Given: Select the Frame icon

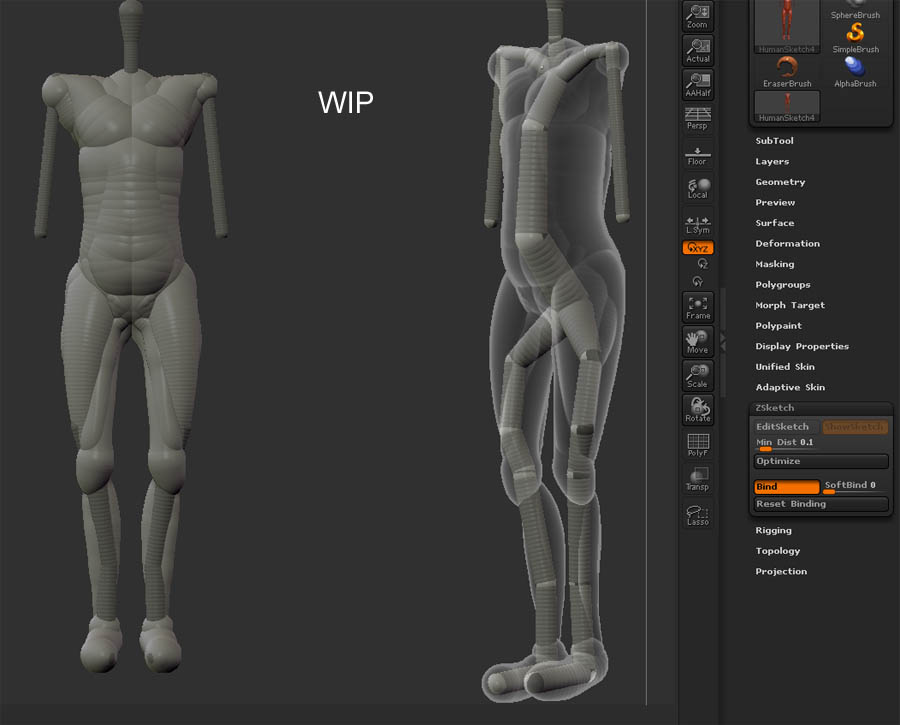Looking at the screenshot, I should point(697,308).
